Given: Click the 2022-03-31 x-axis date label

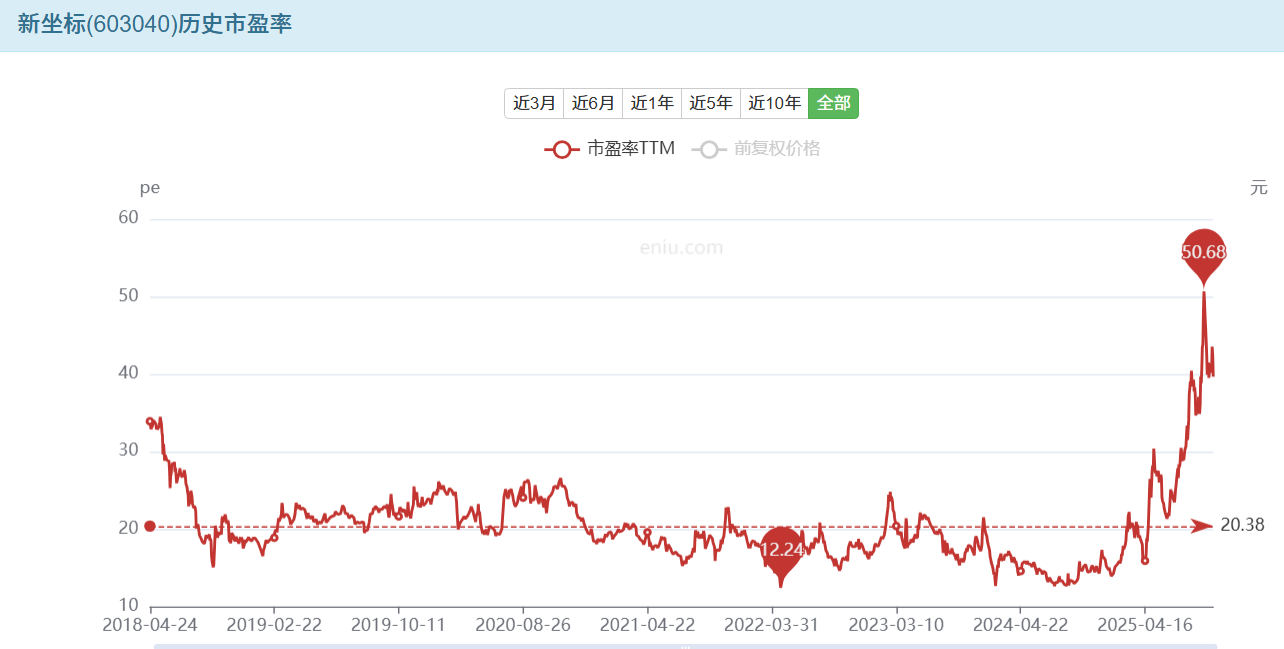Looking at the screenshot, I should coord(771,624).
